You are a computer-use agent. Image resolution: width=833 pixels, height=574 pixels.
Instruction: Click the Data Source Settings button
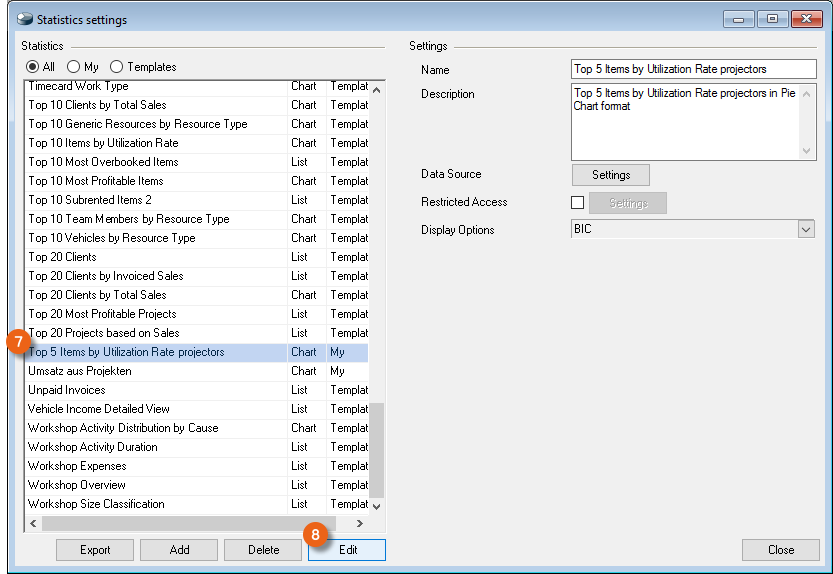(x=610, y=175)
